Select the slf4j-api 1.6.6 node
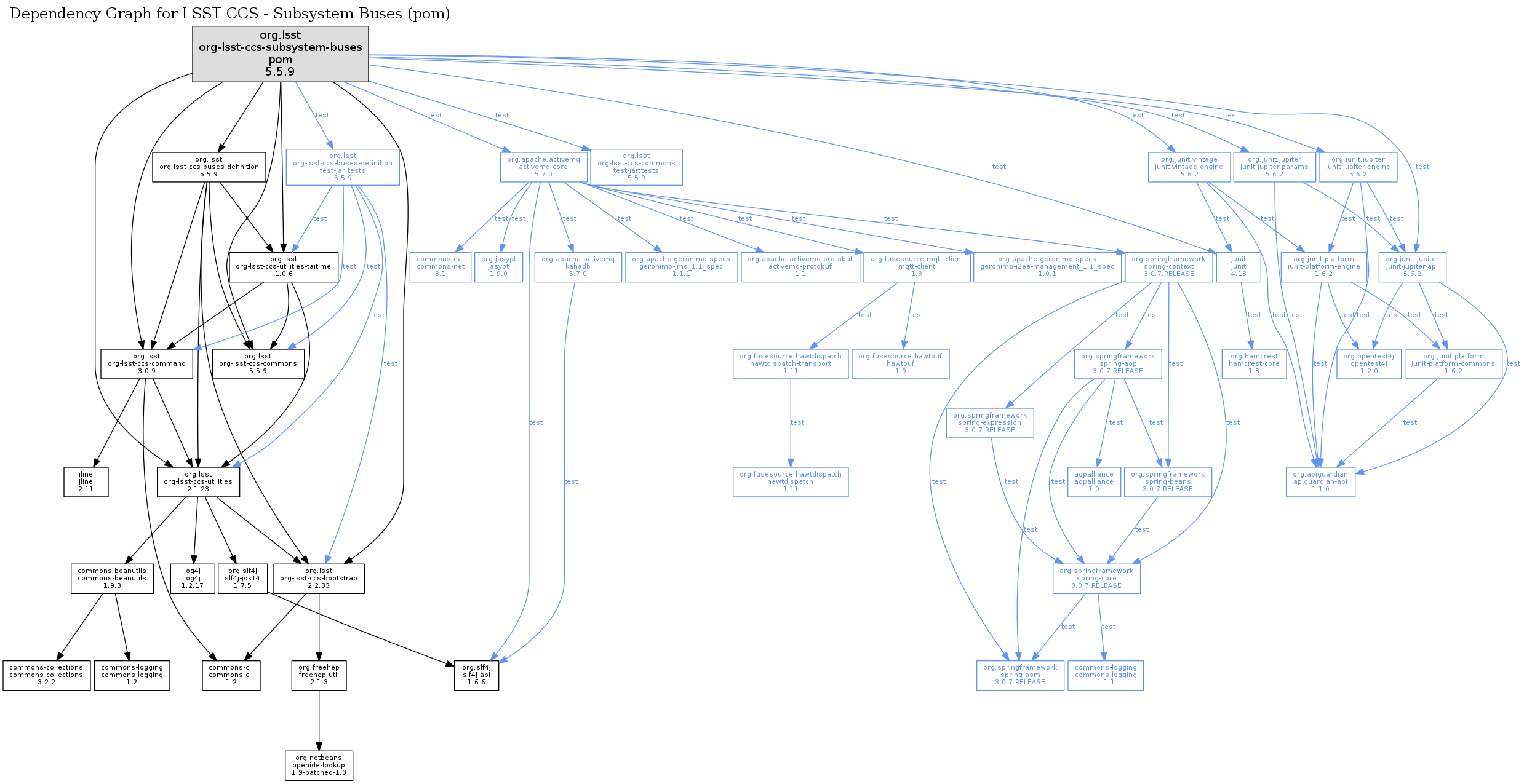This screenshot has width=1524, height=784. pyautogui.click(x=476, y=675)
